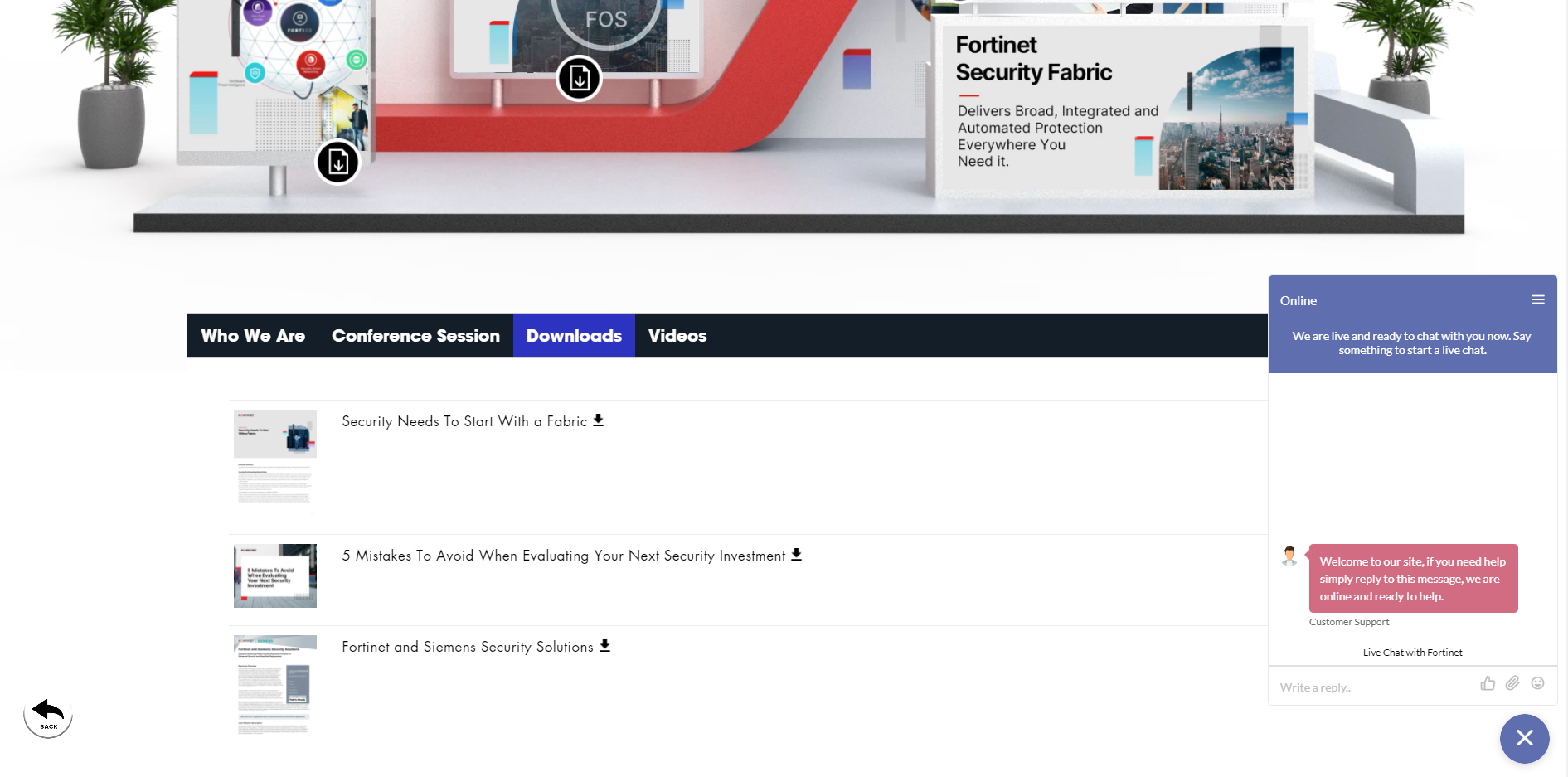
Task: Click download arrow after Security Needs To Start With a Fabric
Action: tap(598, 420)
